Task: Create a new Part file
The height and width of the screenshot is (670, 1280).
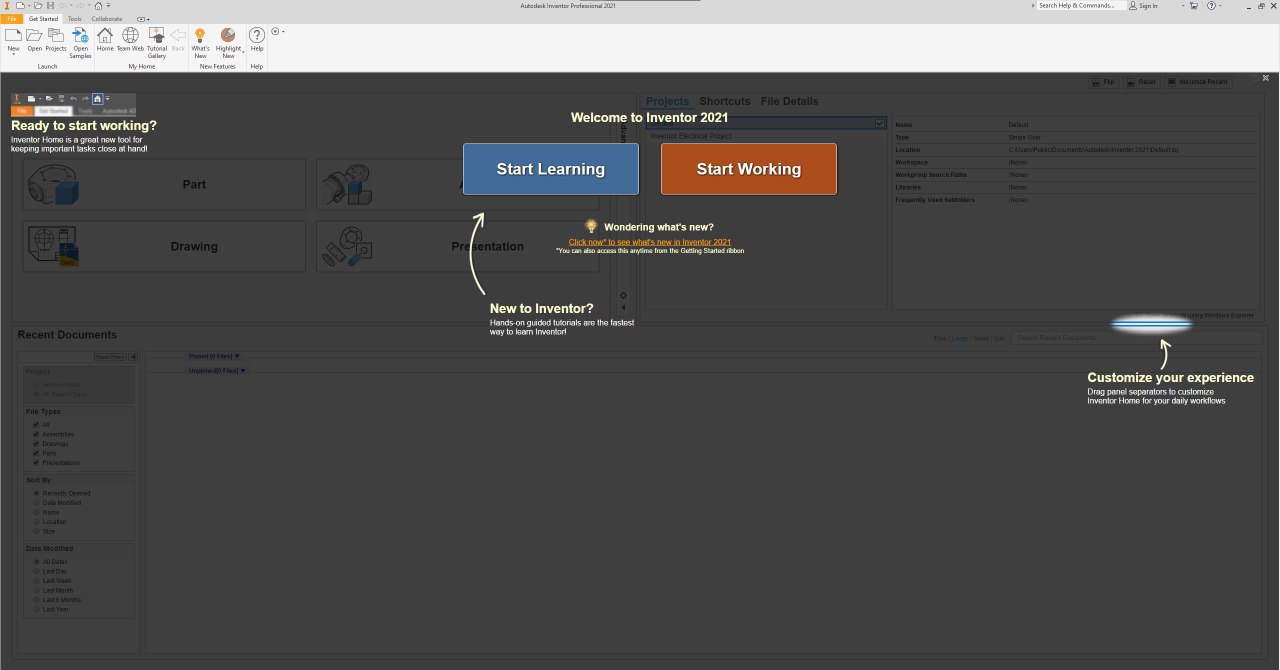Action: [164, 184]
